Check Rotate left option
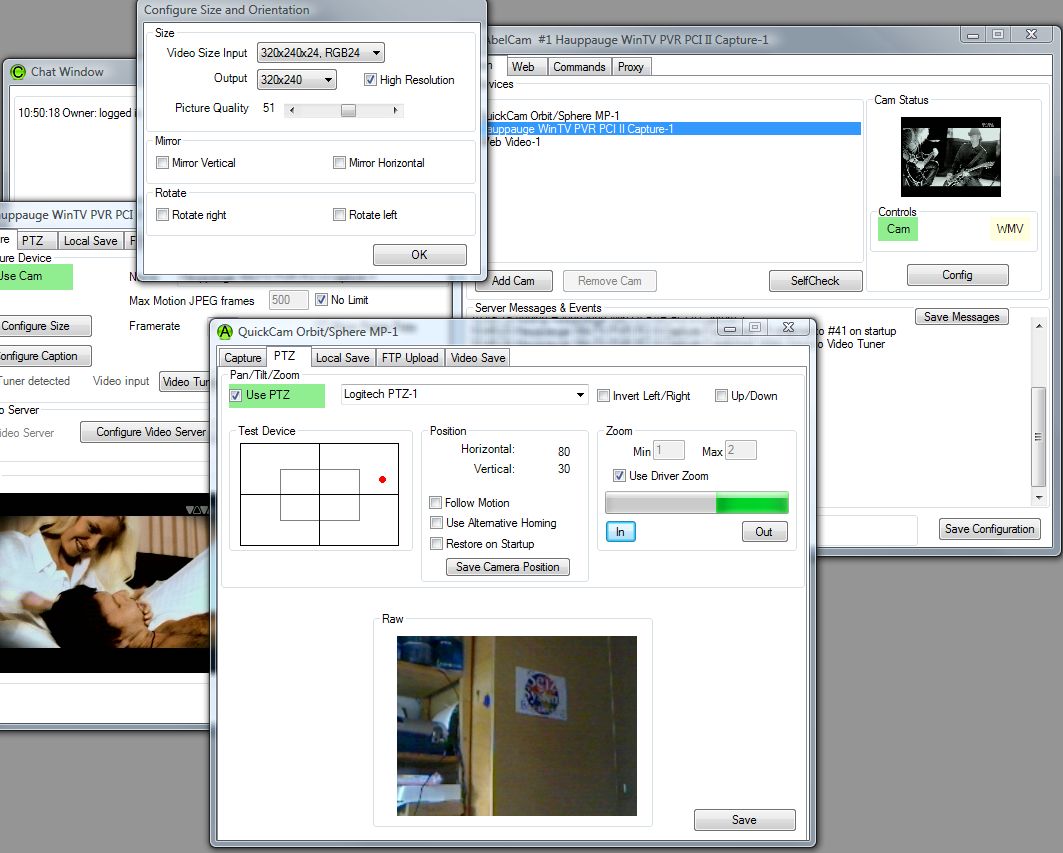The width and height of the screenshot is (1063, 853). (x=340, y=215)
